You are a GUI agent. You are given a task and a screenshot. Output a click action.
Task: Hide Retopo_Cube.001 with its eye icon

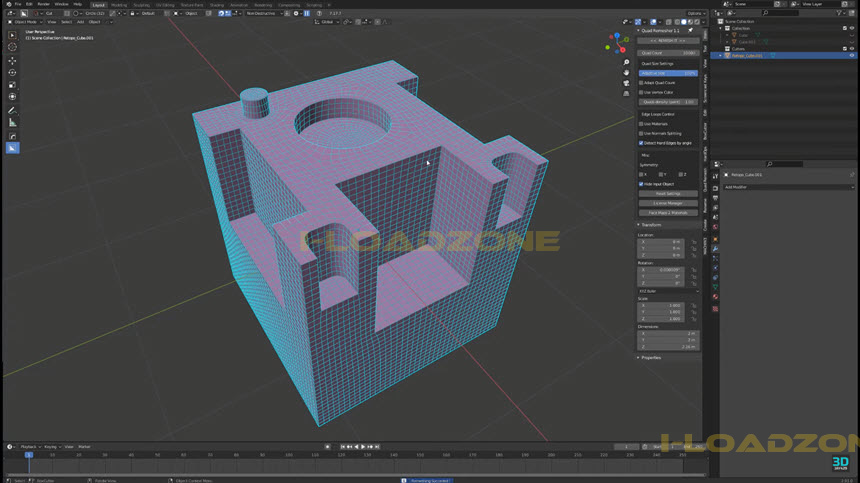click(852, 55)
